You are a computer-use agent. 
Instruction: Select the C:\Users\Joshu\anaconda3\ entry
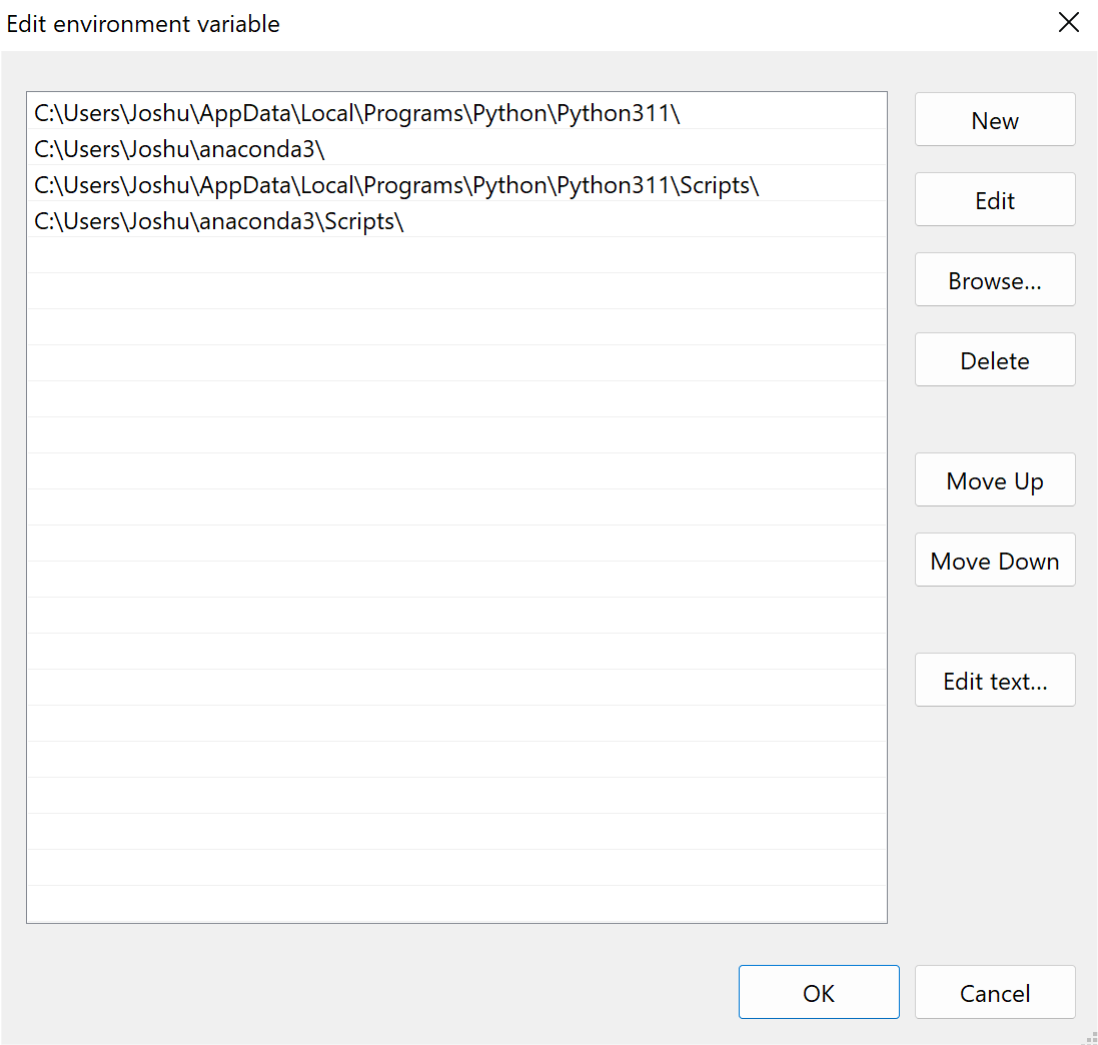pyautogui.click(x=457, y=148)
